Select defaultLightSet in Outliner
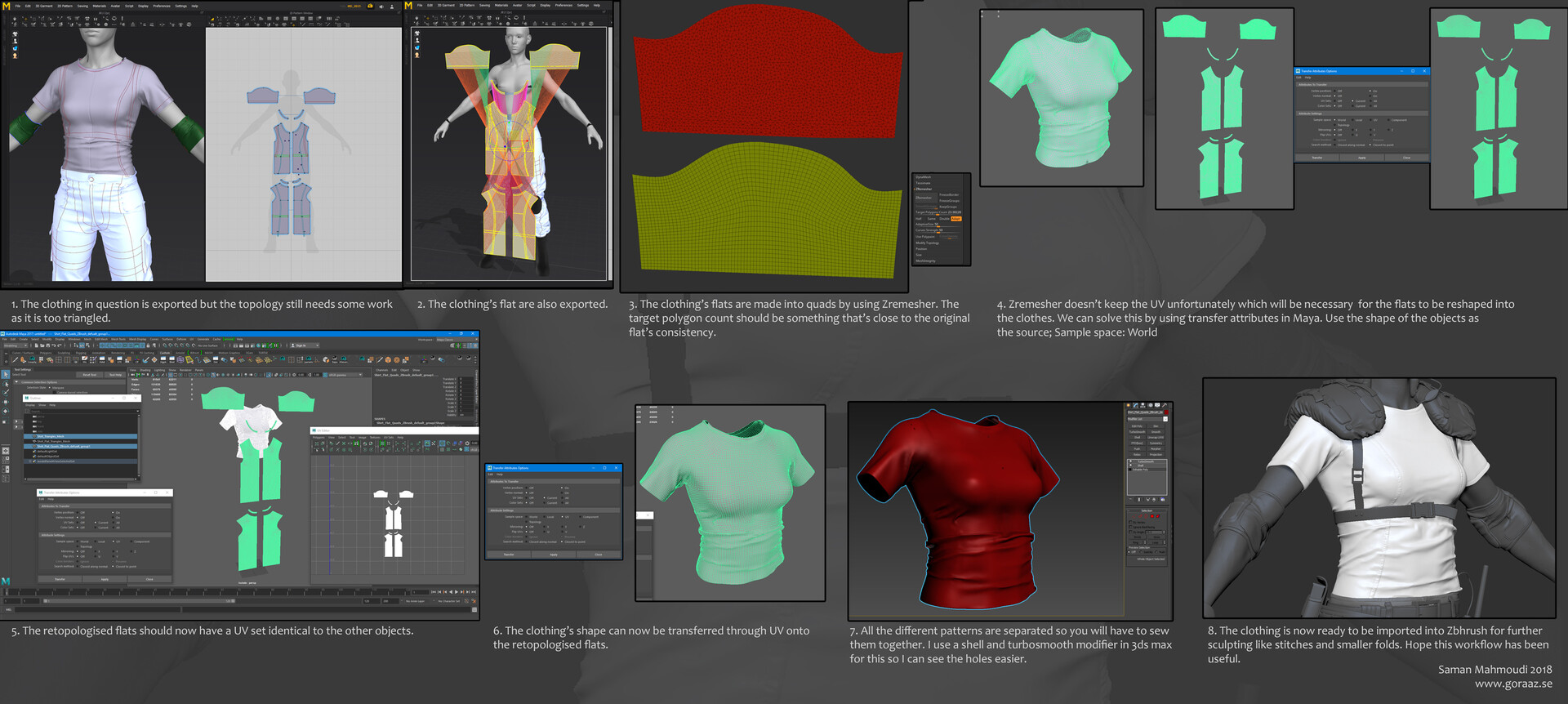1568x704 pixels. click(80, 451)
